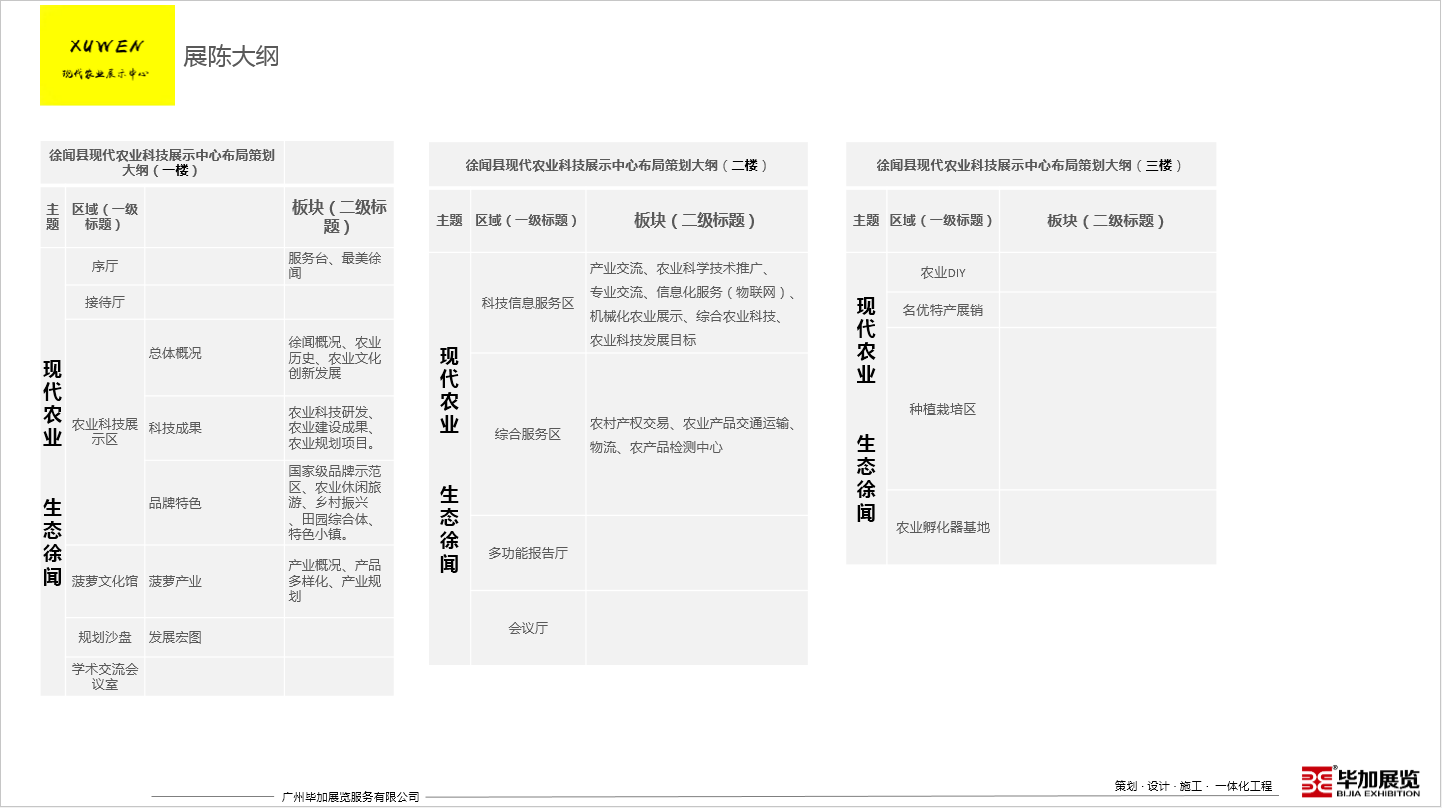The image size is (1442, 808).
Task: Click the 多功能报告厅 cell
Action: pyautogui.click(x=528, y=553)
